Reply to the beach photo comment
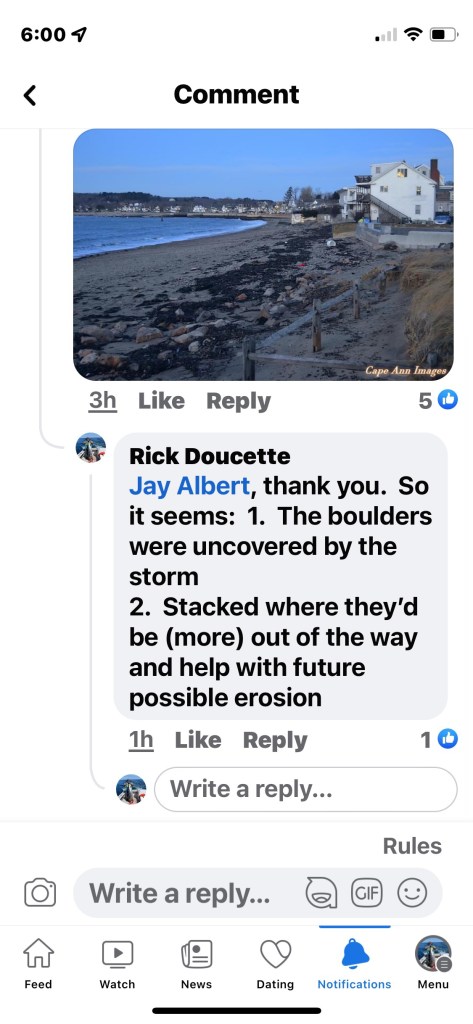Image resolution: width=473 pixels, height=1024 pixels. [238, 401]
